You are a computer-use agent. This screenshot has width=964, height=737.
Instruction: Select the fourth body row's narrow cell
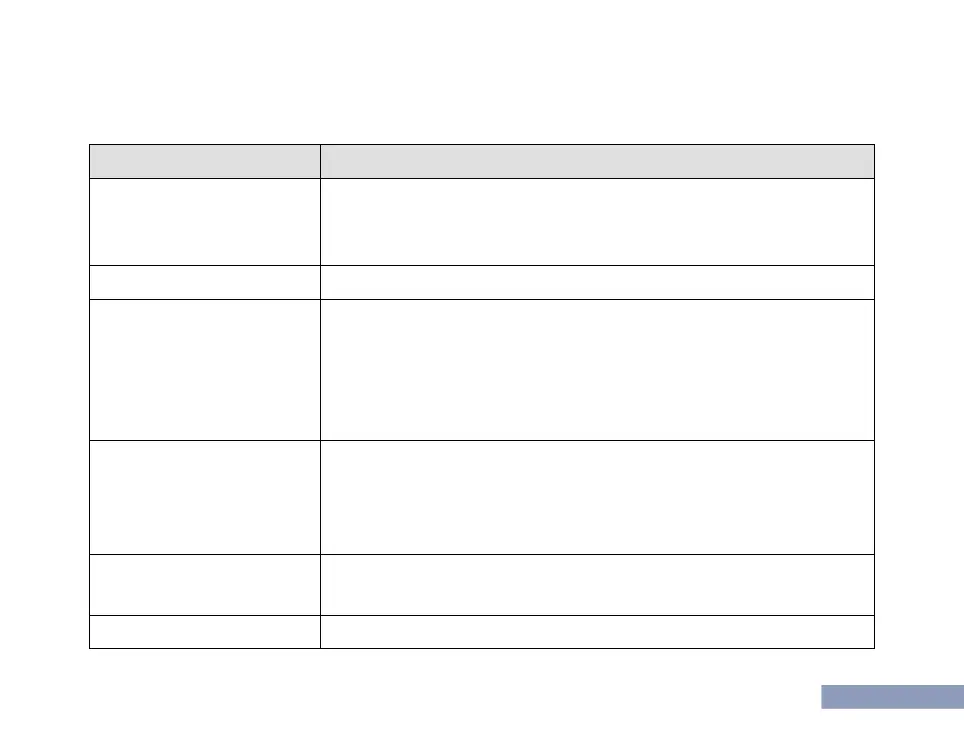point(205,497)
